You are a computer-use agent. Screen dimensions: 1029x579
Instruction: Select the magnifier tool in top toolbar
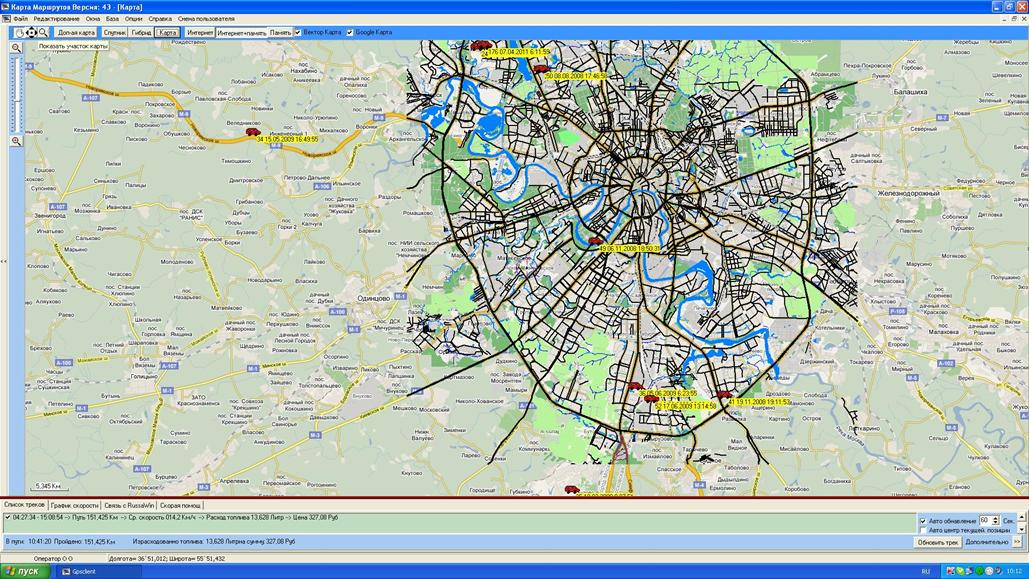[43, 32]
